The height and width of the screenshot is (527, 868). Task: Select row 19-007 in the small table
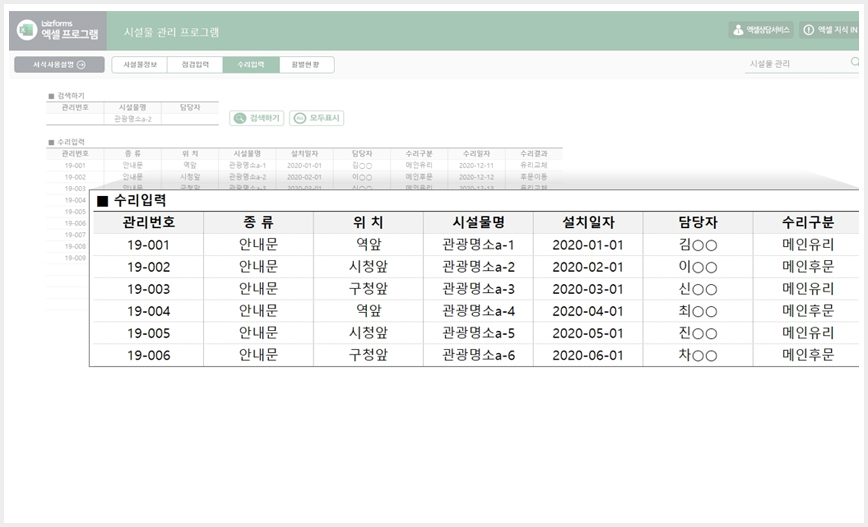[x=75, y=235]
